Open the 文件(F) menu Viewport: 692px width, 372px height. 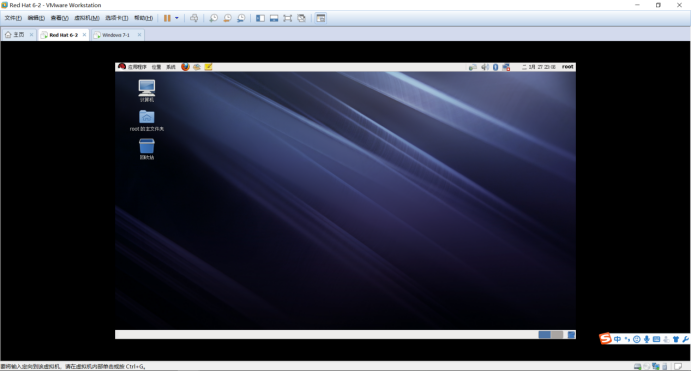pyautogui.click(x=13, y=18)
